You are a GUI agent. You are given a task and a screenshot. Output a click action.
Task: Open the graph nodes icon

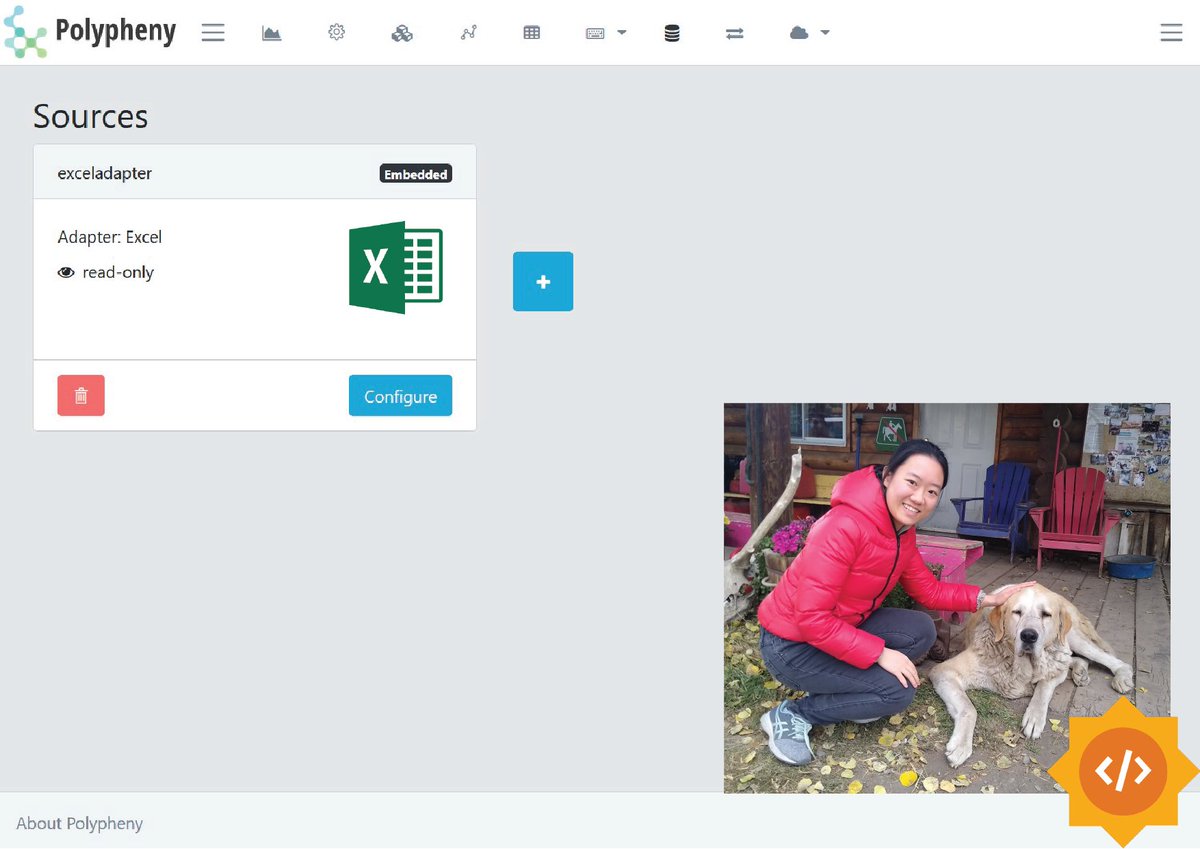click(468, 33)
